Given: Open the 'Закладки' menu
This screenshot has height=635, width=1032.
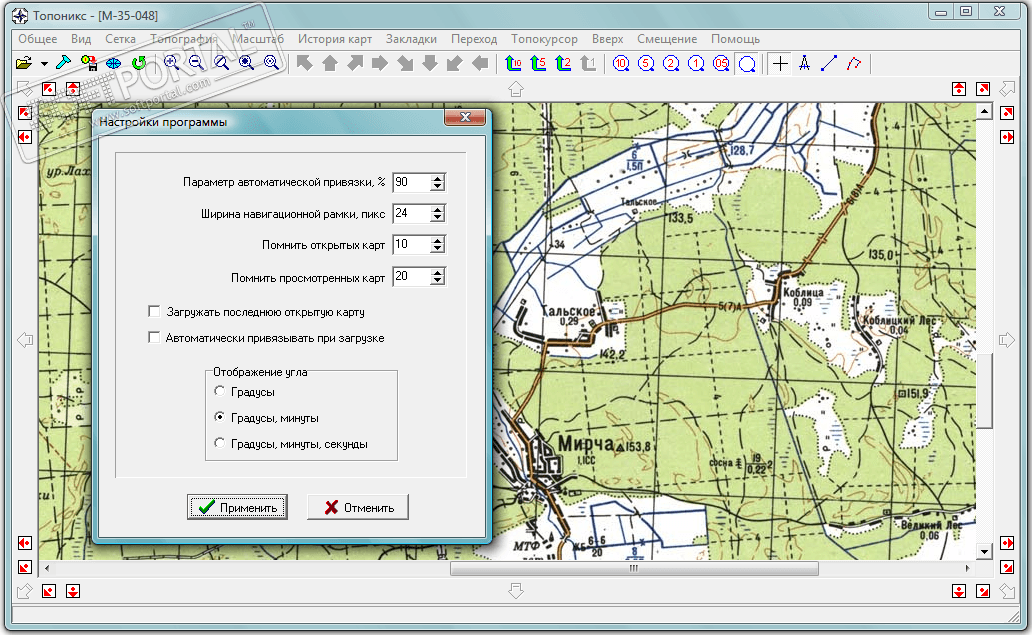Looking at the screenshot, I should (x=411, y=39).
